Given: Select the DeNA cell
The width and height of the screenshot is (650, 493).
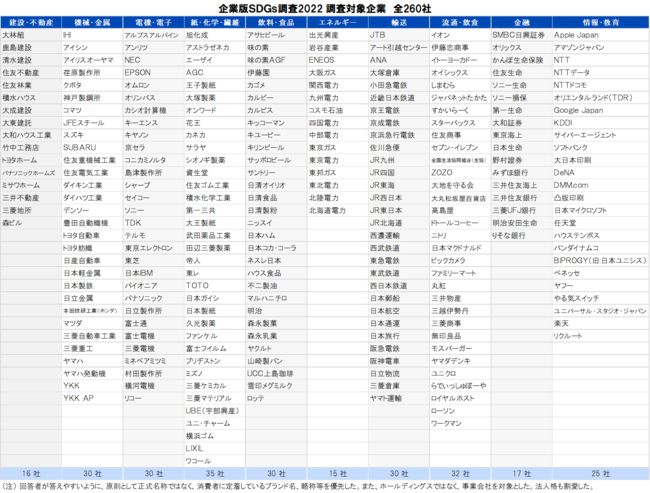Looking at the screenshot, I should [x=601, y=173].
